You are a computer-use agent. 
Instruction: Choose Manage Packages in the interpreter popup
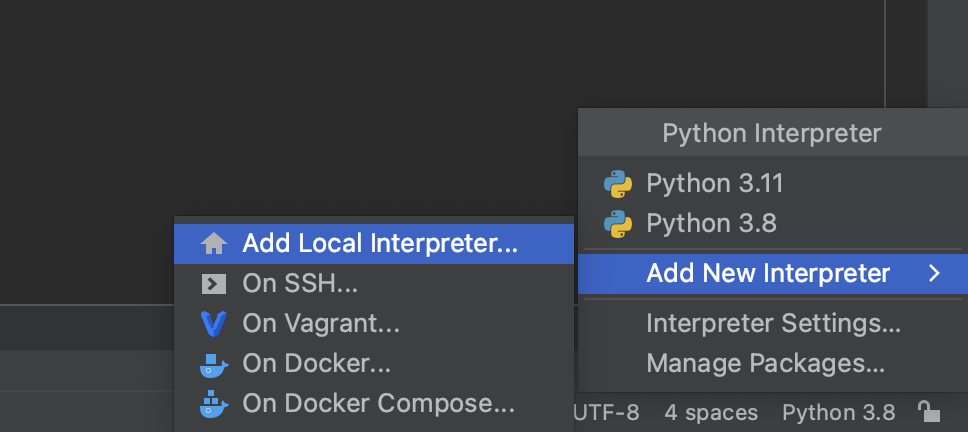click(x=765, y=363)
